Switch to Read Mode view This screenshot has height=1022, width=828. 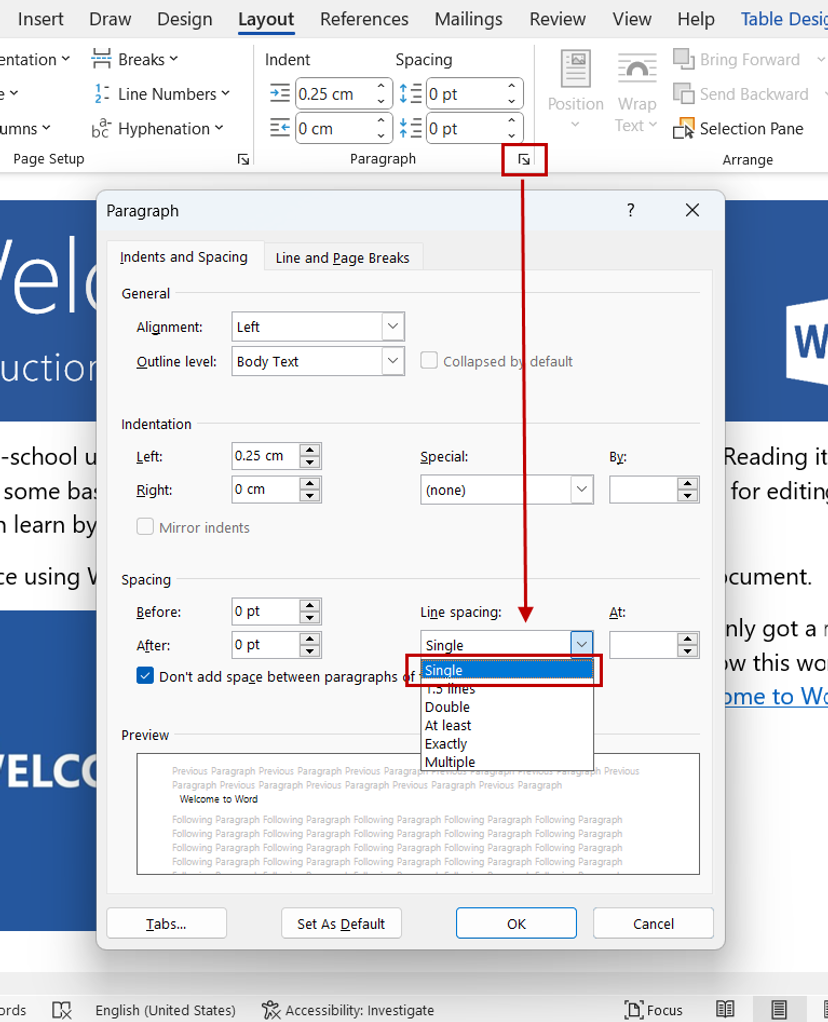(x=727, y=1009)
